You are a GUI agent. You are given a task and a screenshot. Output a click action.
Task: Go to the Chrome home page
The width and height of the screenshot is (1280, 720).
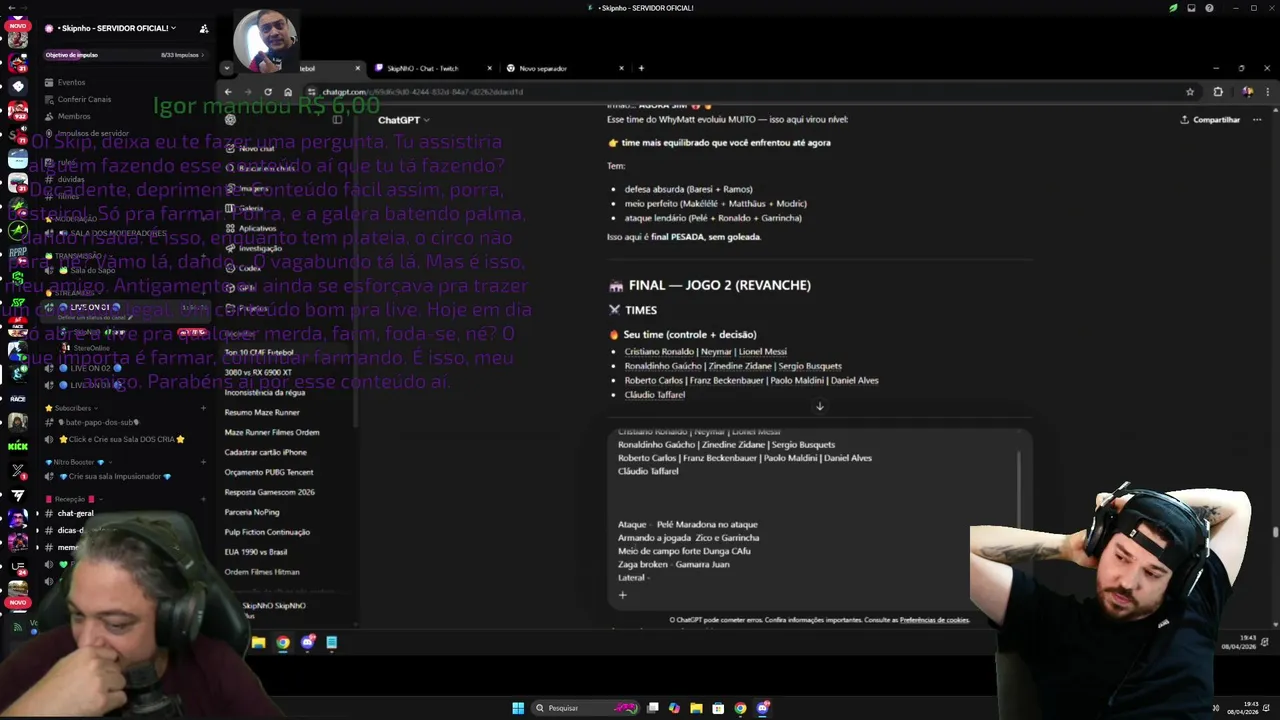pyautogui.click(x=288, y=92)
